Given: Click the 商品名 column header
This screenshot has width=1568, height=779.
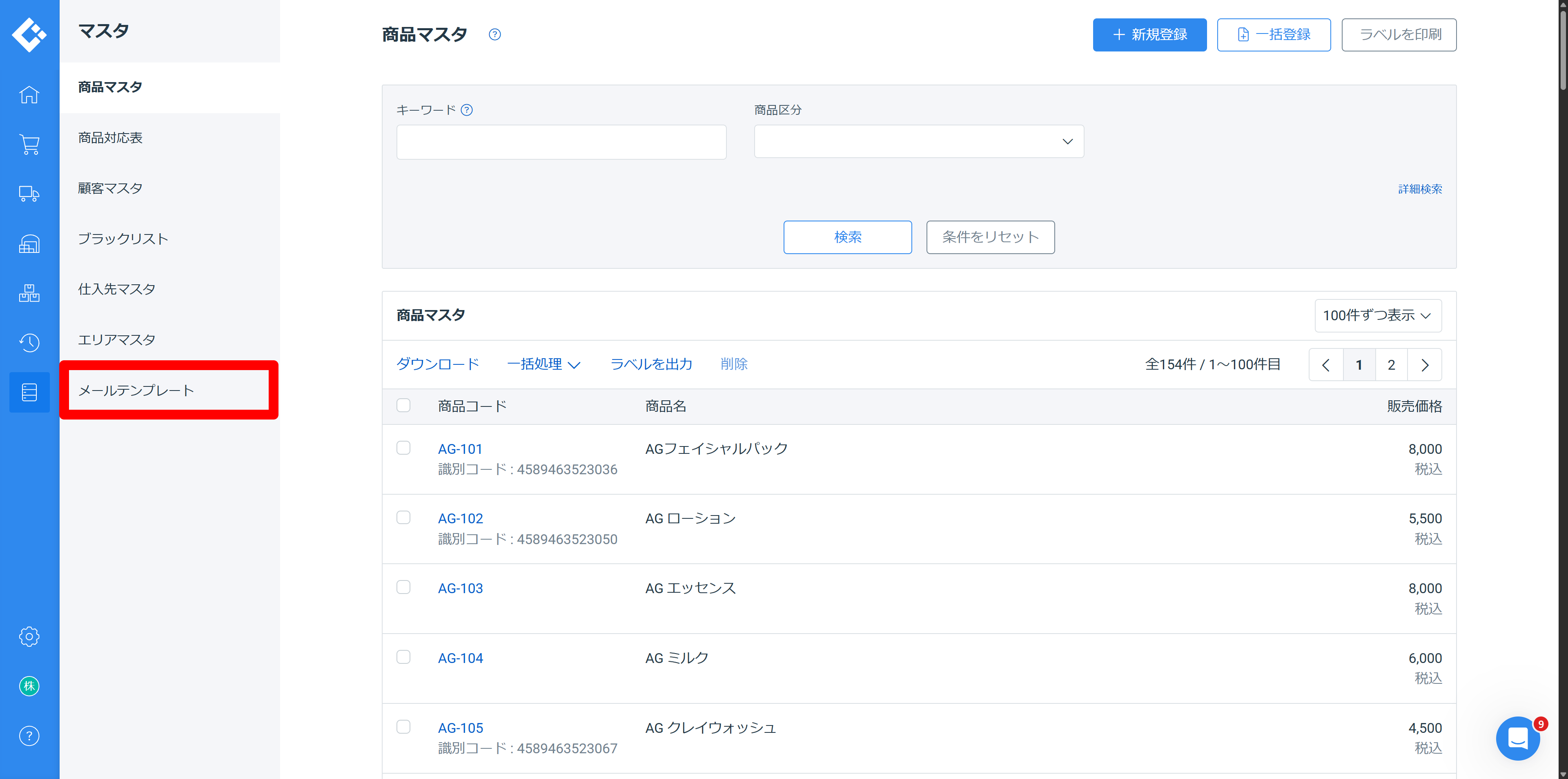Looking at the screenshot, I should [x=665, y=406].
